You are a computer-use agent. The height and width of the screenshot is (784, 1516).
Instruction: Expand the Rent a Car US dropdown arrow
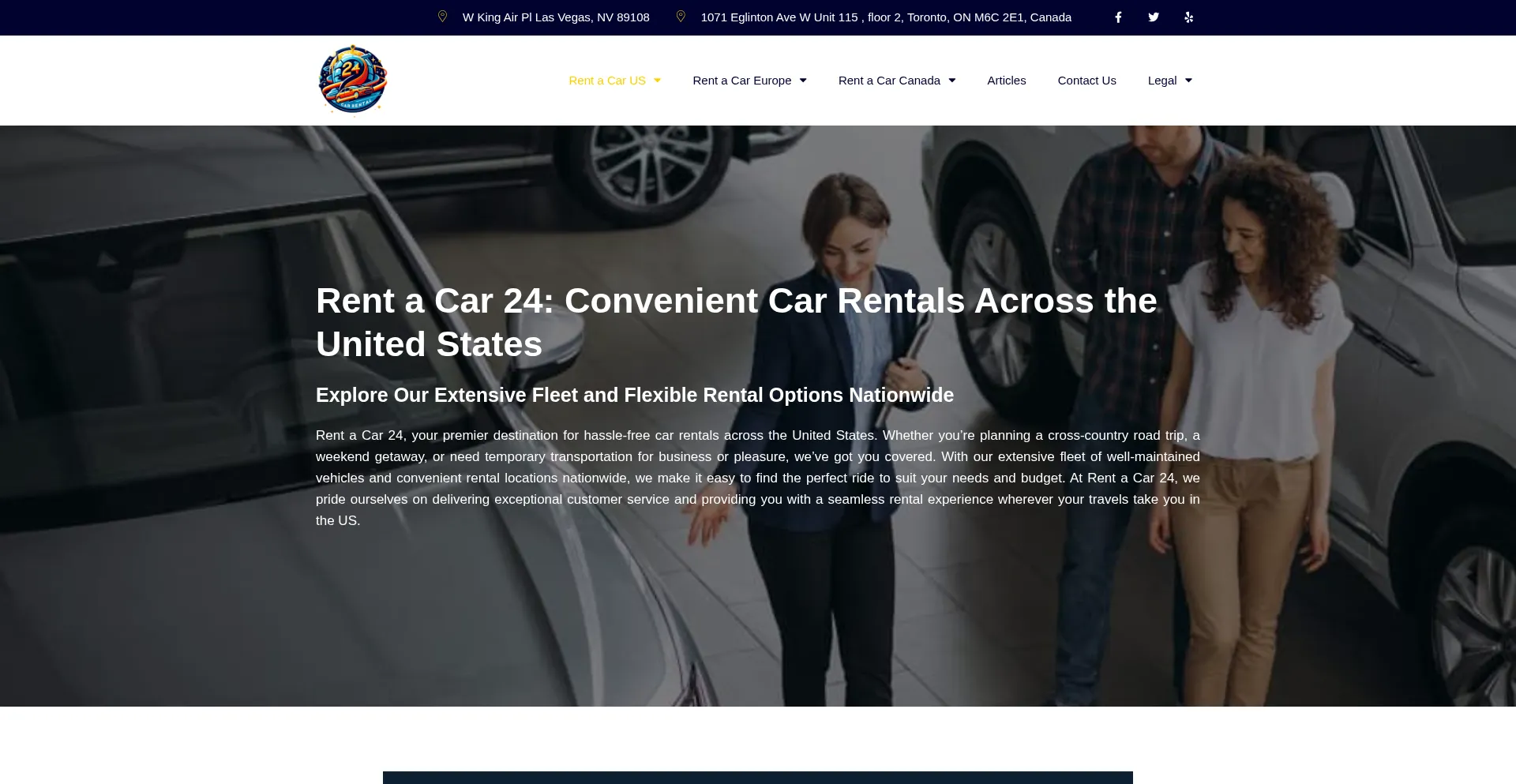tap(657, 81)
